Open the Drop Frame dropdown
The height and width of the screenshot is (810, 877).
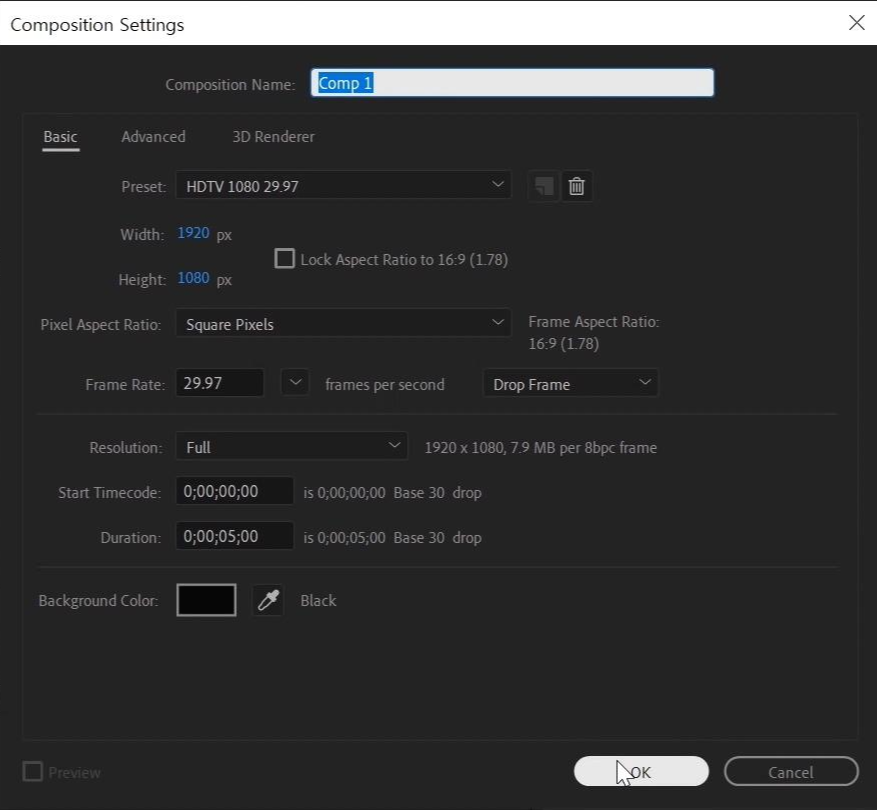coord(570,384)
